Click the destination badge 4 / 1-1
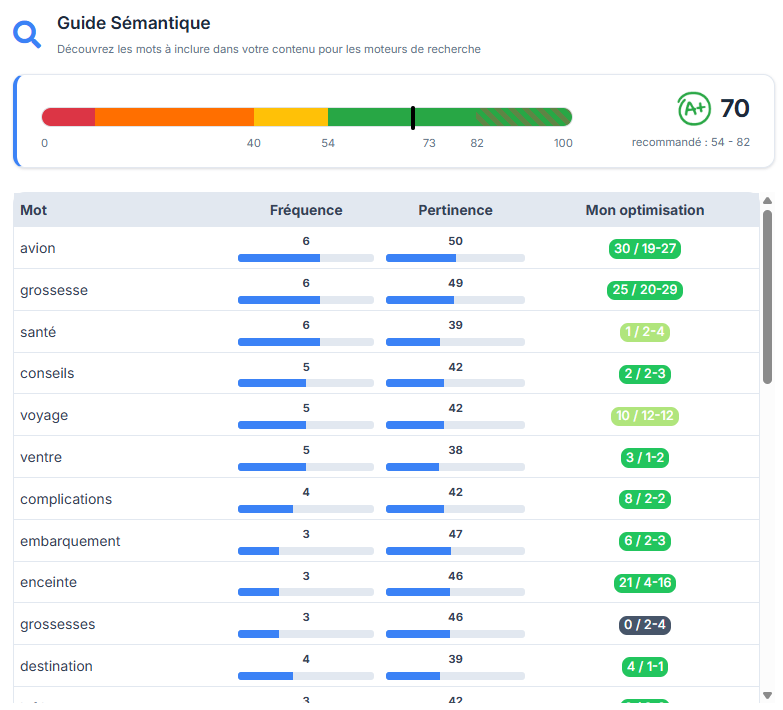 click(x=645, y=667)
